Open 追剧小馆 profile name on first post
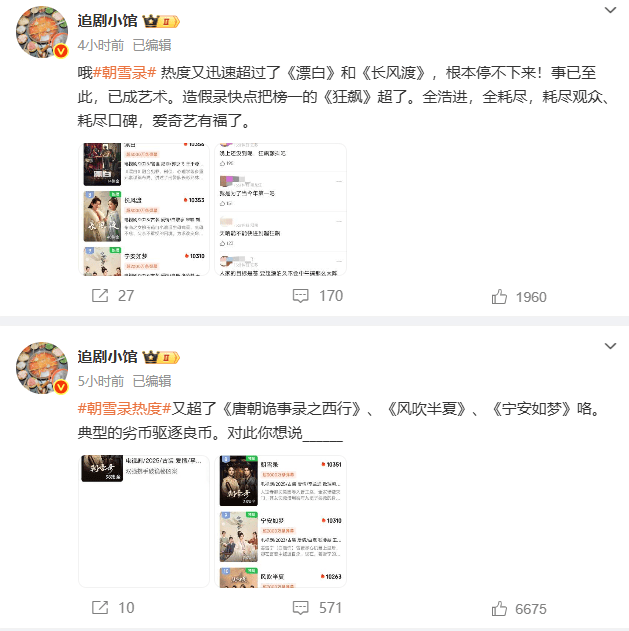Screen dimensions: 629x631 pos(107,21)
